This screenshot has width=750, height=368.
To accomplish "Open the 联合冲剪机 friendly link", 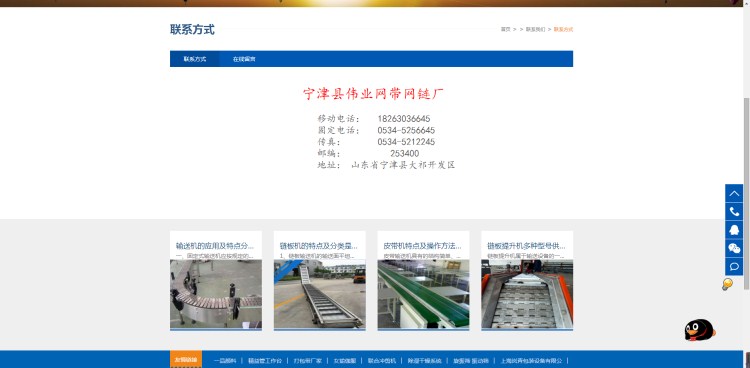I will 382,360.
